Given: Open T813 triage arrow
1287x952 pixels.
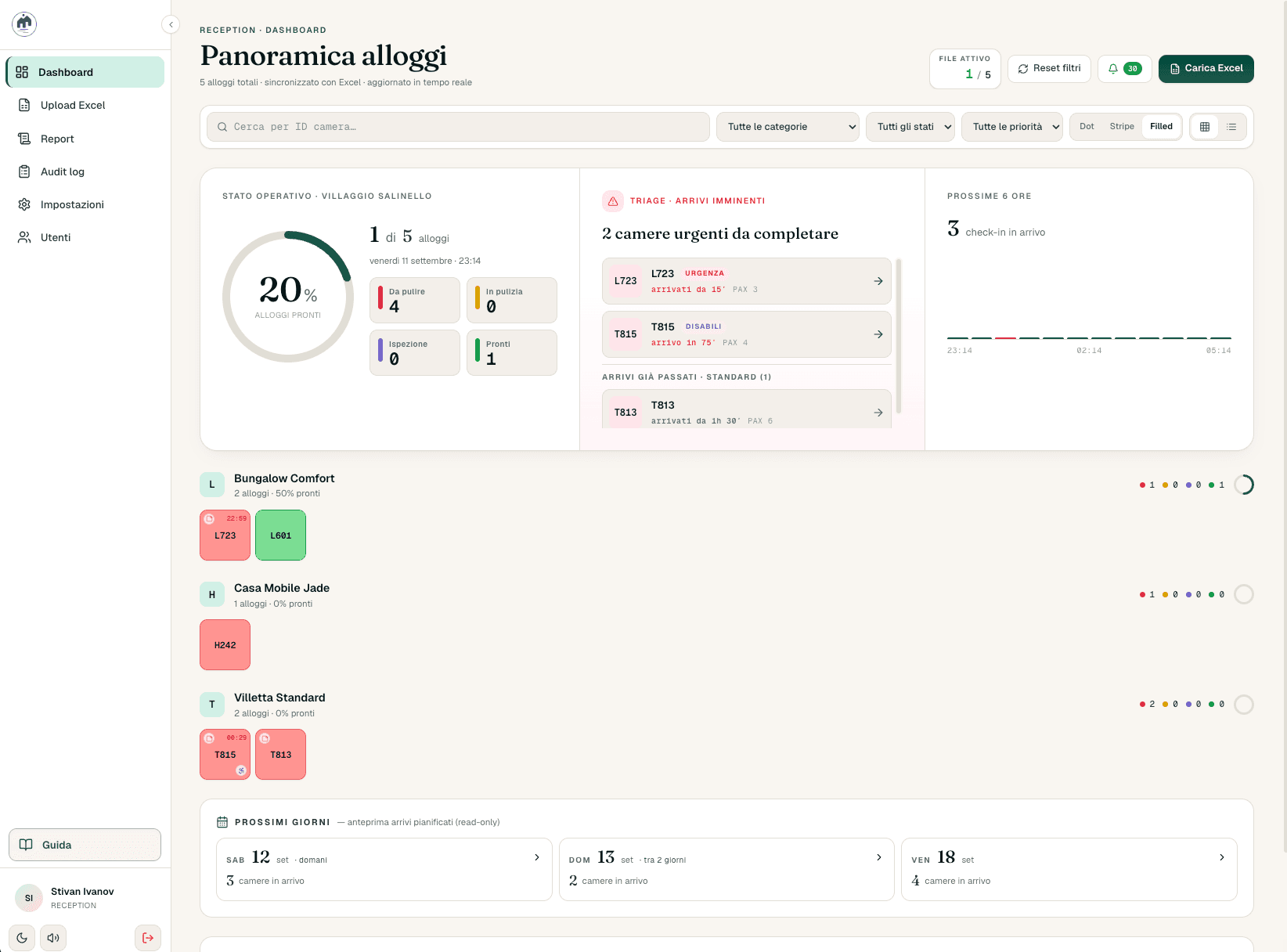Looking at the screenshot, I should coord(878,413).
